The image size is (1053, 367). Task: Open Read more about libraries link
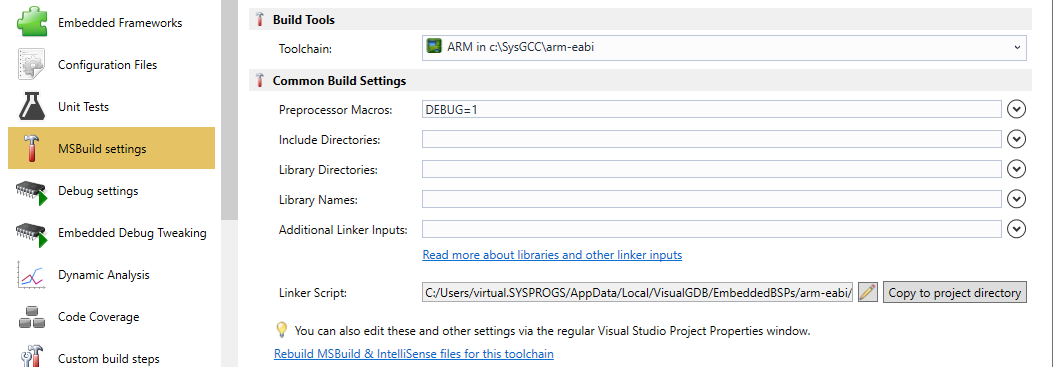[552, 255]
